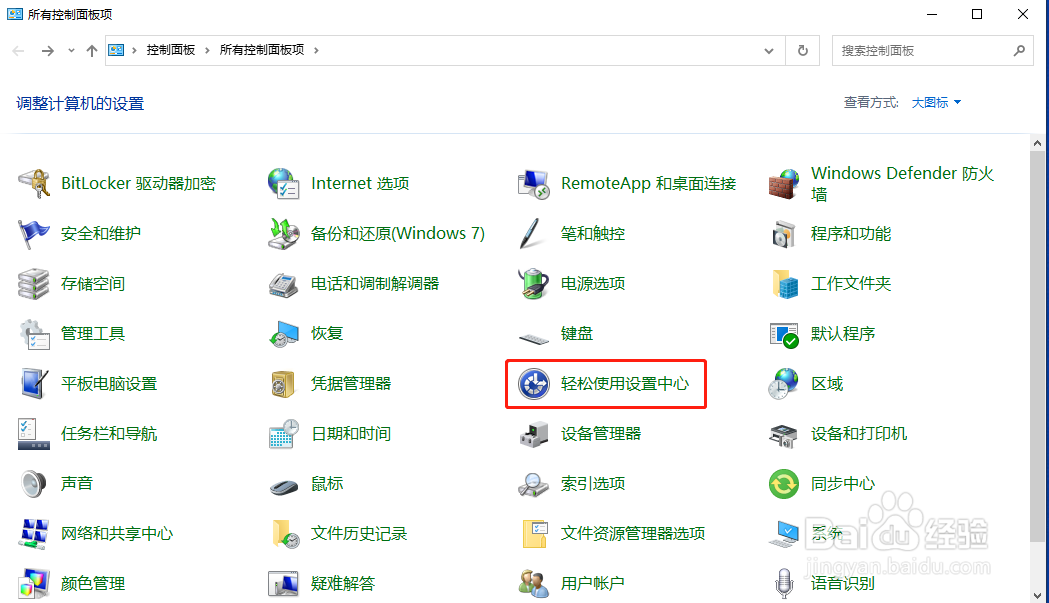Open the 日期和时间 calendar icon
Viewport: 1049px width, 603px height.
(x=284, y=434)
